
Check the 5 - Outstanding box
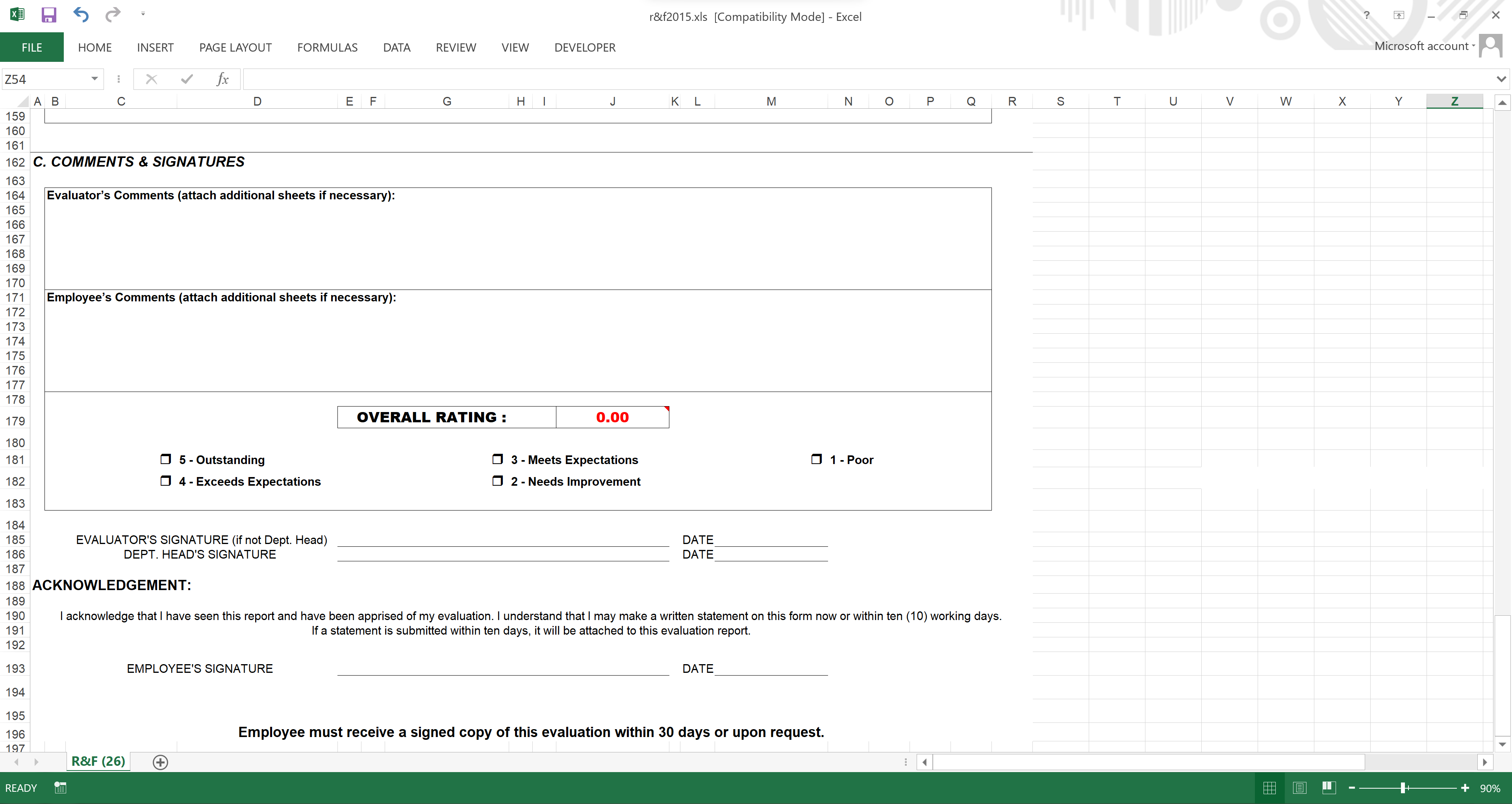tap(166, 459)
